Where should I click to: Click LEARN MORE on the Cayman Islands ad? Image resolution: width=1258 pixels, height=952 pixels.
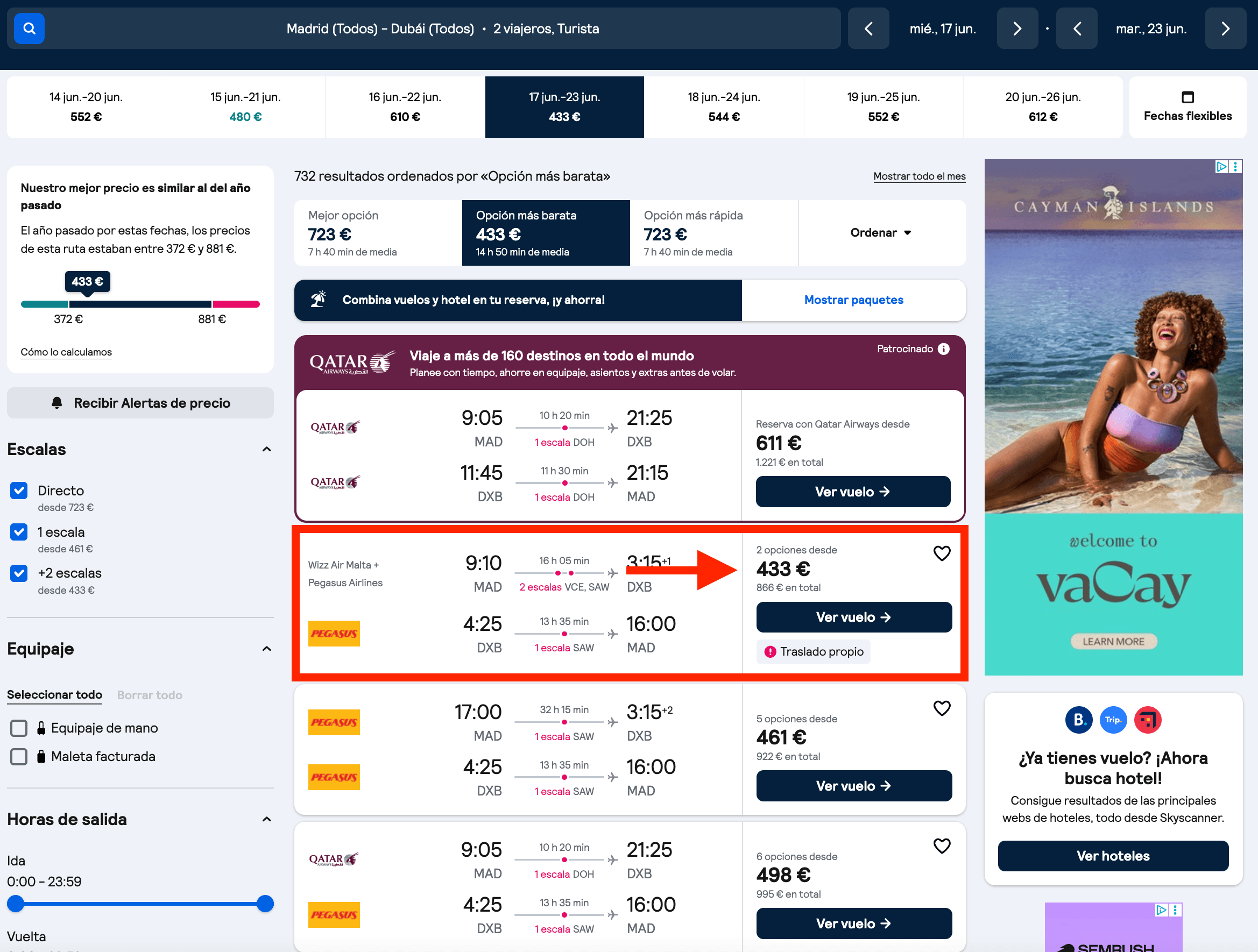(x=1113, y=642)
